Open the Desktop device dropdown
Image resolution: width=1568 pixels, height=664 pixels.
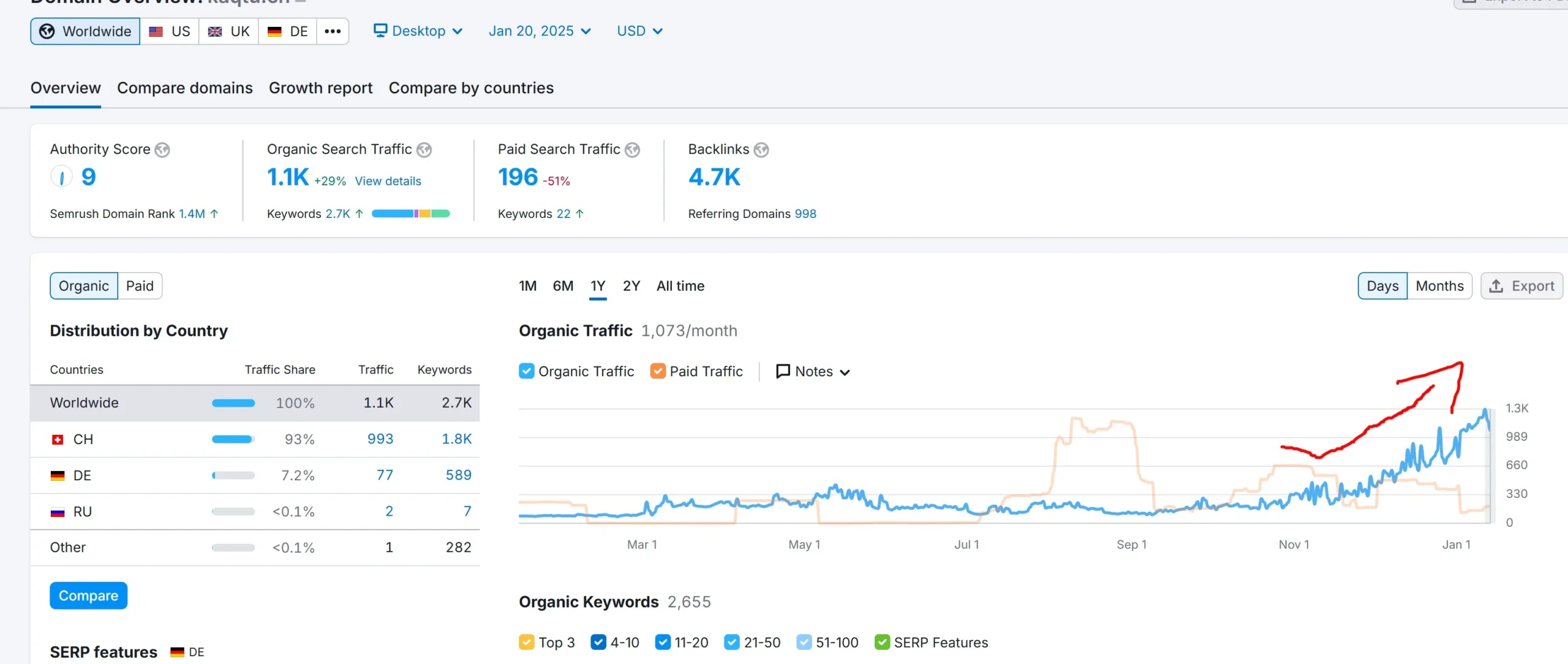pos(418,31)
